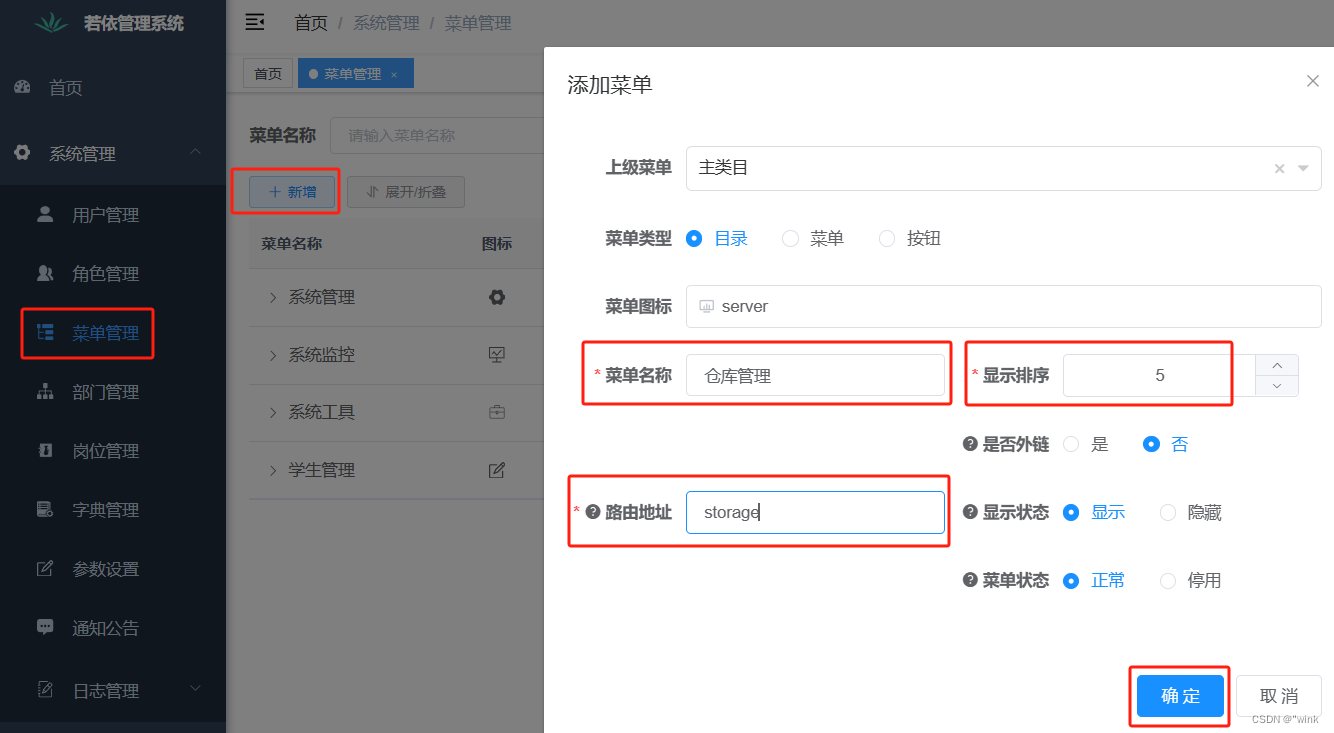
Task: Close the 添加菜单 dialog
Action: (x=1313, y=81)
